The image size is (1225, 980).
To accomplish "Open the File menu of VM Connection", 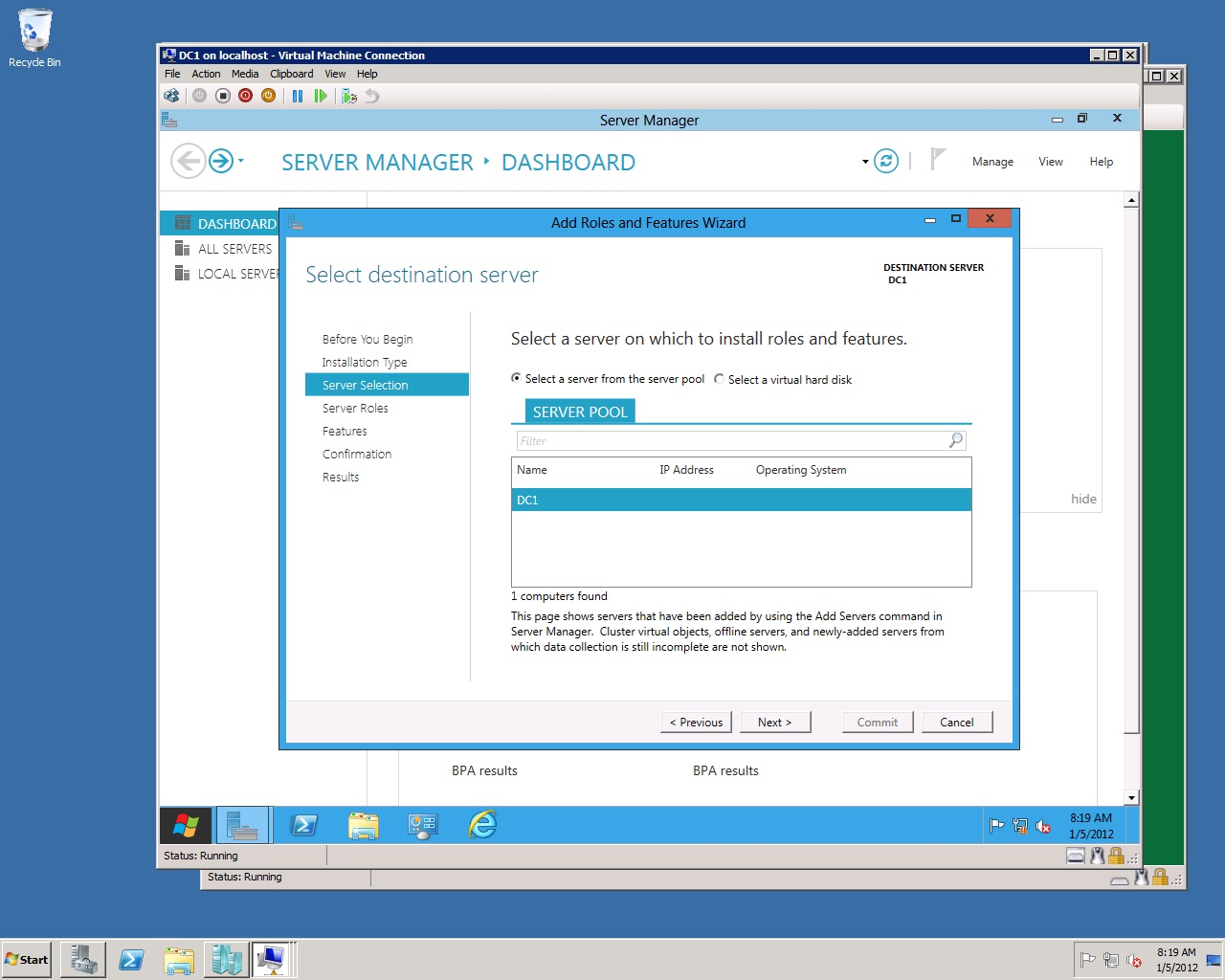I will [x=172, y=74].
